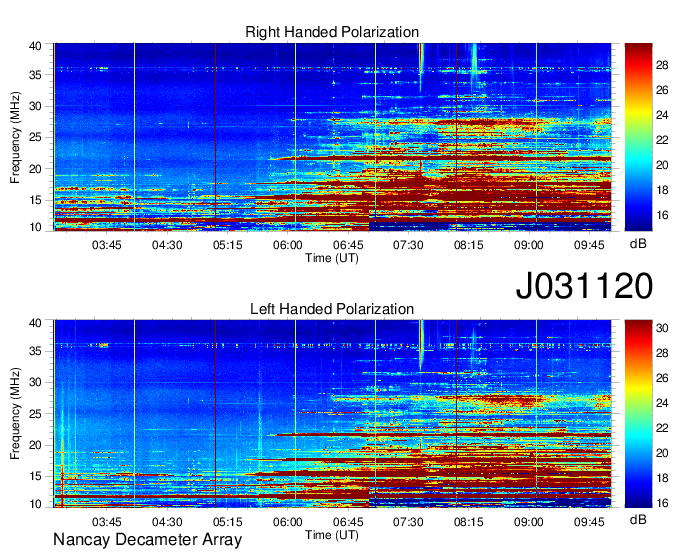Click the "10" frequency tick of Right Handed plot
This screenshot has width=680, height=552.
click(35, 227)
